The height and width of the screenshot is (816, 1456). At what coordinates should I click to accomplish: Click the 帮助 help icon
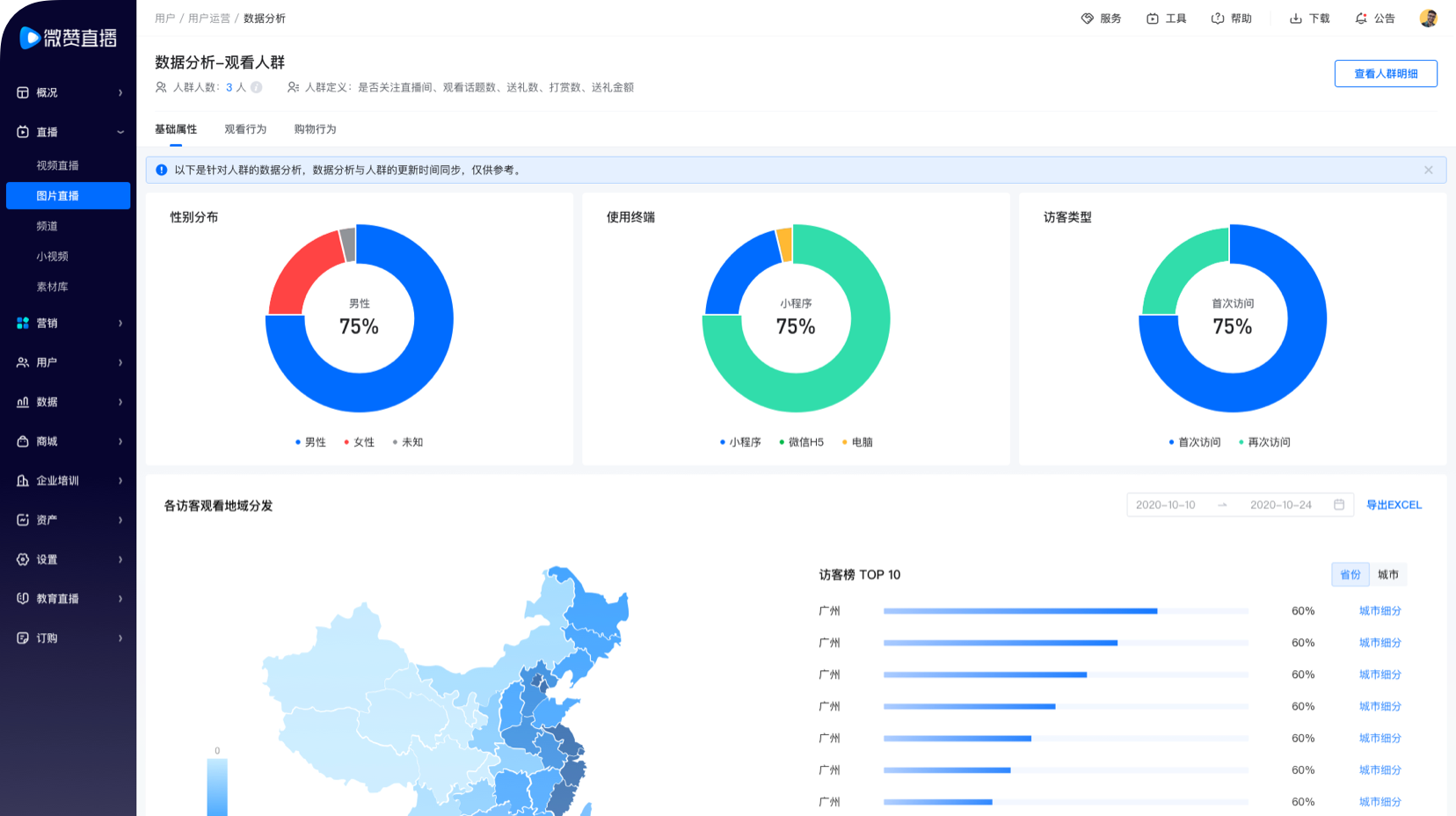[1218, 18]
